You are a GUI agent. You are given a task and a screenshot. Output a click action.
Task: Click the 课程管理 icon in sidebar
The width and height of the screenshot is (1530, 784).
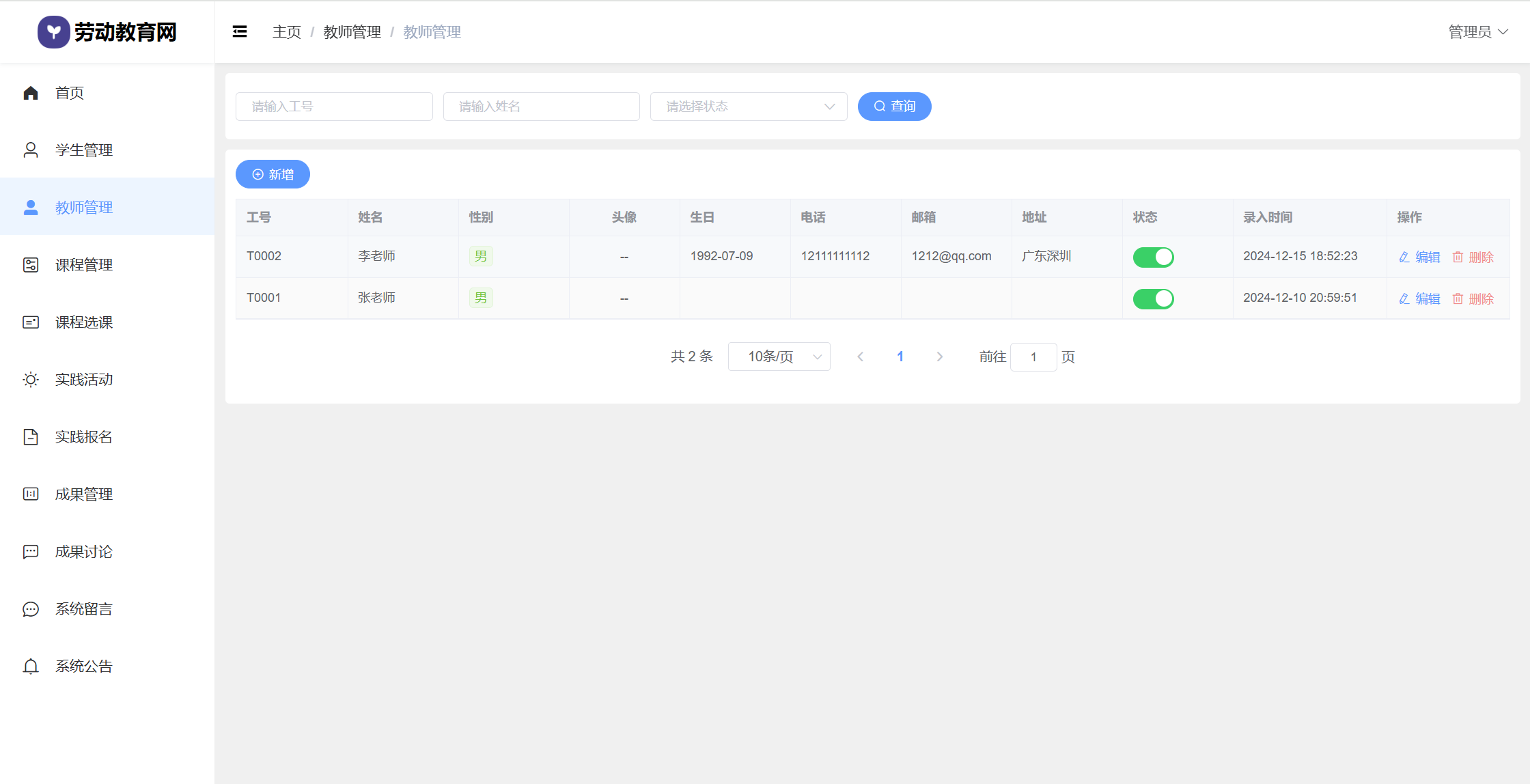[x=31, y=265]
